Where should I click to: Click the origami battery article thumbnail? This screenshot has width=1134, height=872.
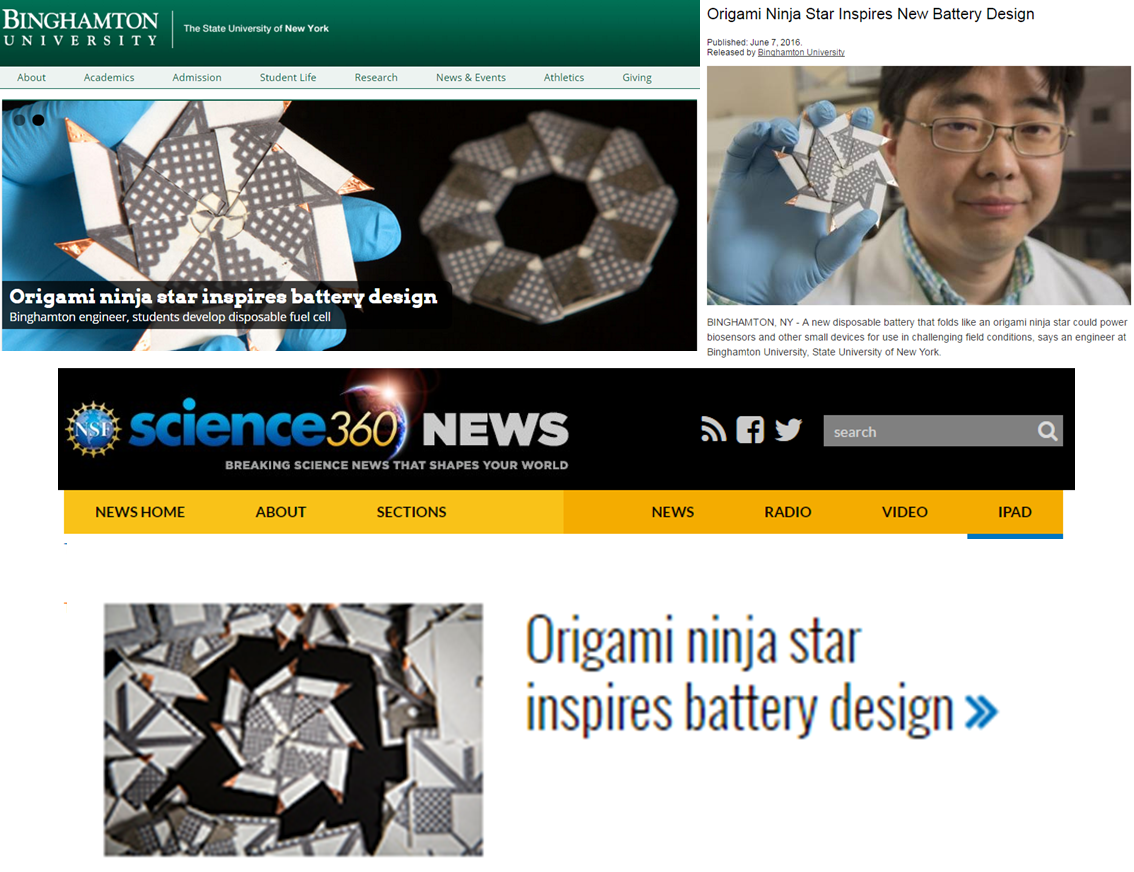pyautogui.click(x=293, y=729)
